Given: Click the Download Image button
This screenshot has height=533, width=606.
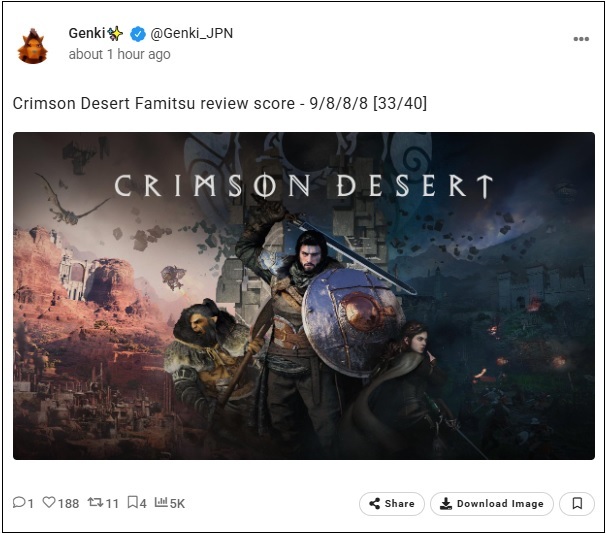Looking at the screenshot, I should 492,503.
